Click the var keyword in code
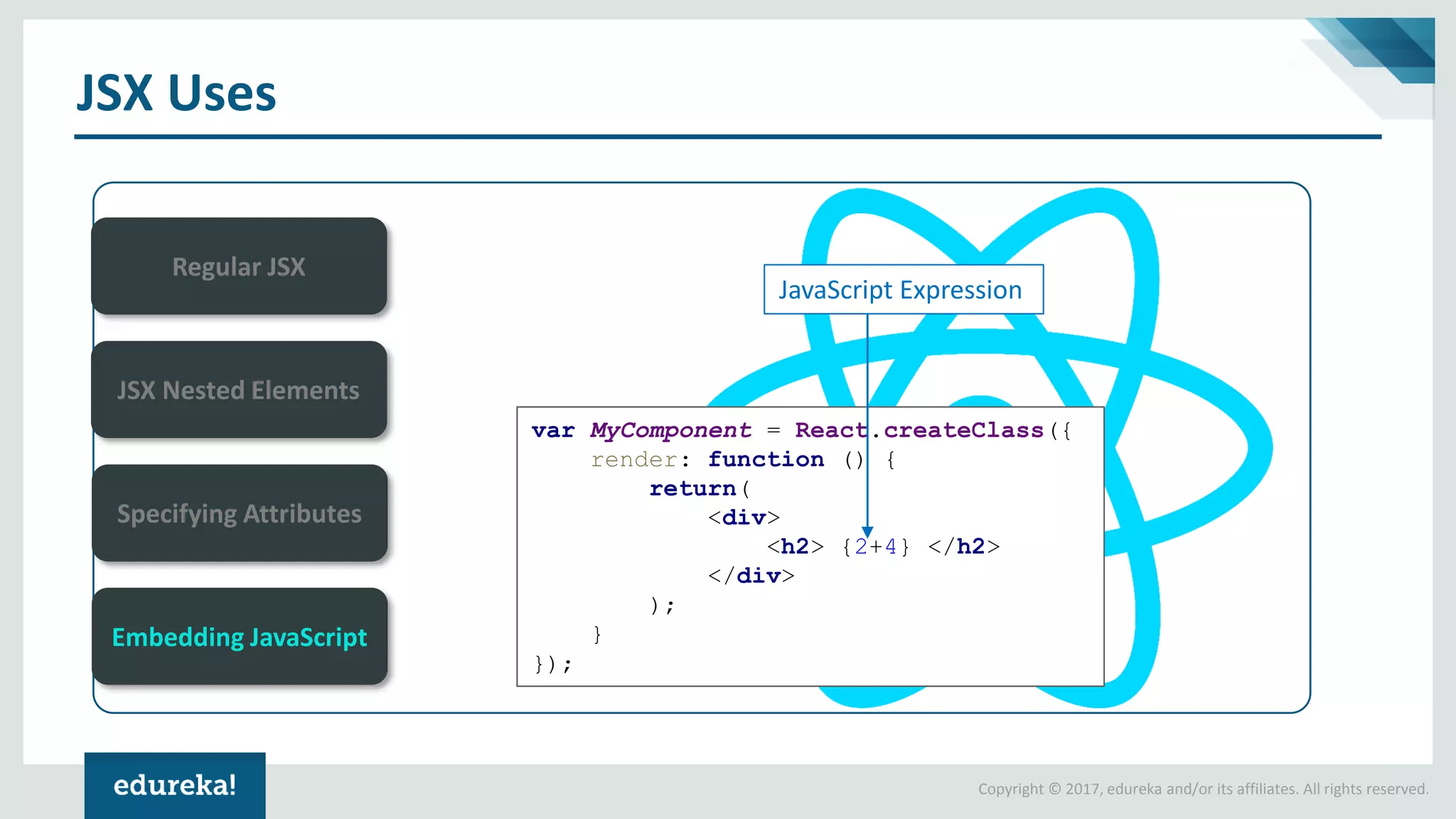Screen dimensions: 1456x819 (552, 430)
